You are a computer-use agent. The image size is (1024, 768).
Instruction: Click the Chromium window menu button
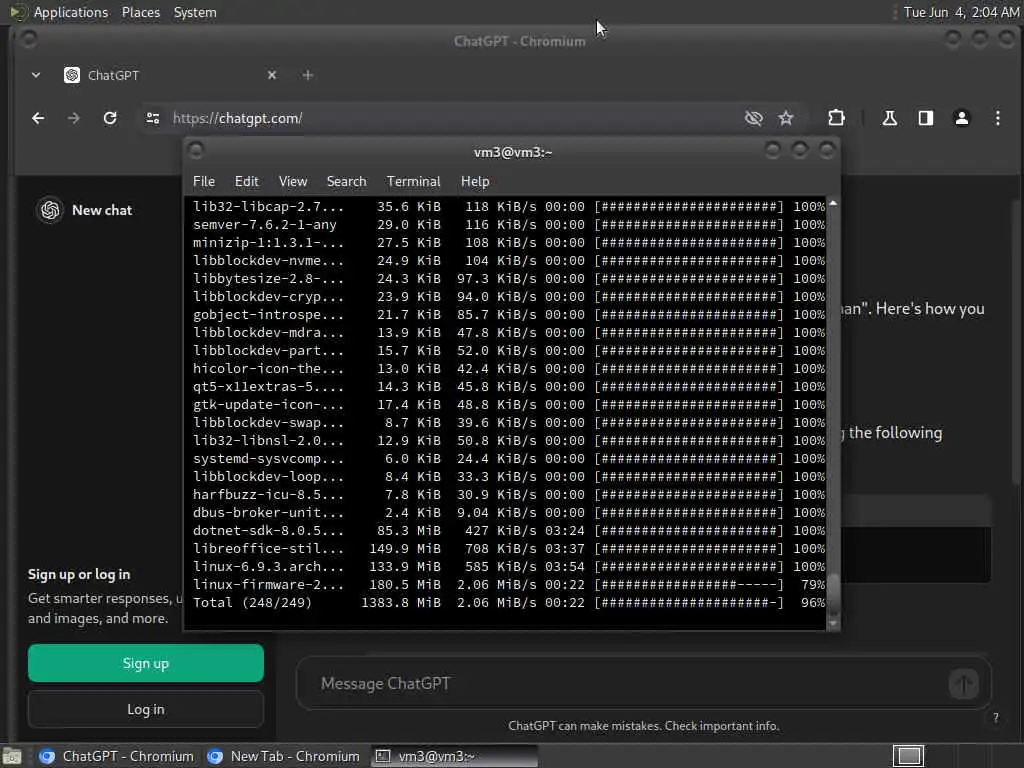pyautogui.click(x=28, y=39)
